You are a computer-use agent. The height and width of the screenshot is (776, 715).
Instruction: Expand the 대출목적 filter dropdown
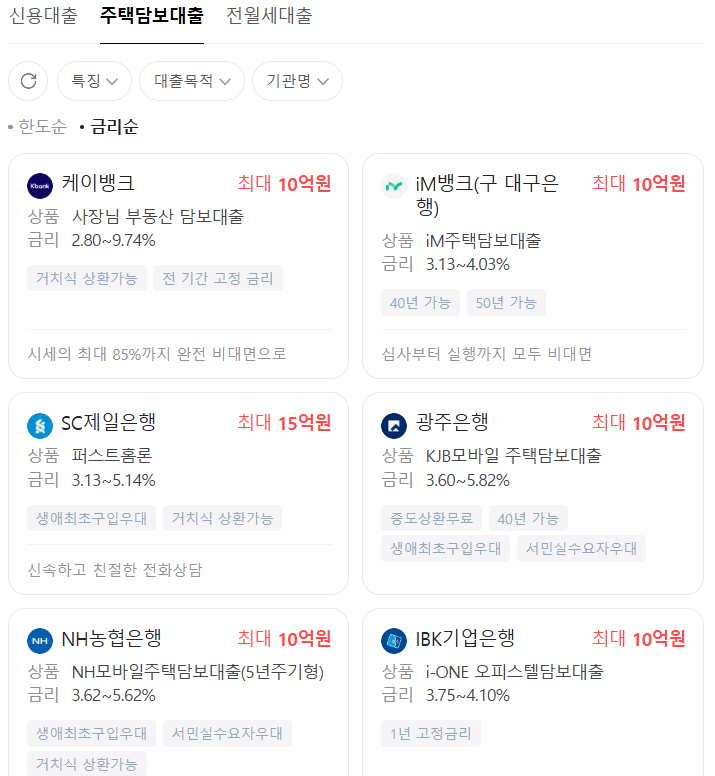click(x=191, y=81)
